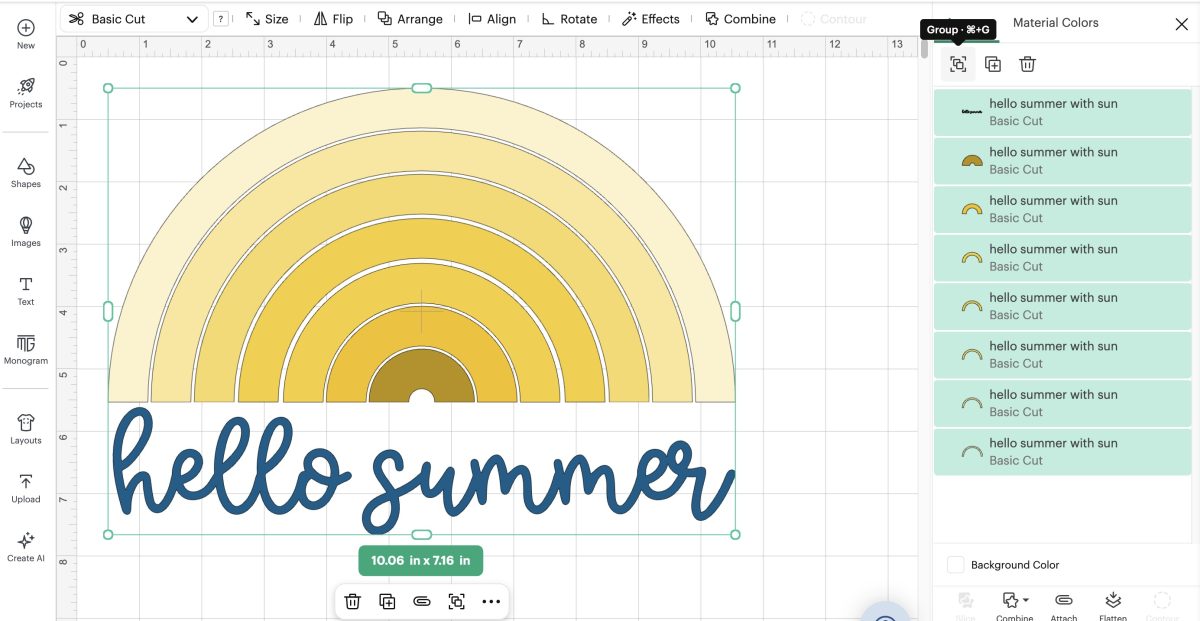
Task: Click duplicate icon in floating canvas toolbar
Action: click(x=387, y=601)
